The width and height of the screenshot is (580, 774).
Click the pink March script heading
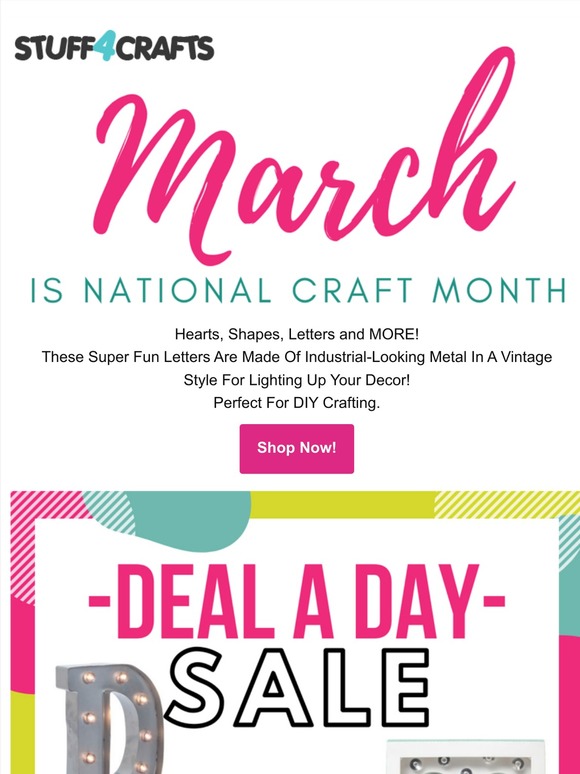click(x=304, y=155)
